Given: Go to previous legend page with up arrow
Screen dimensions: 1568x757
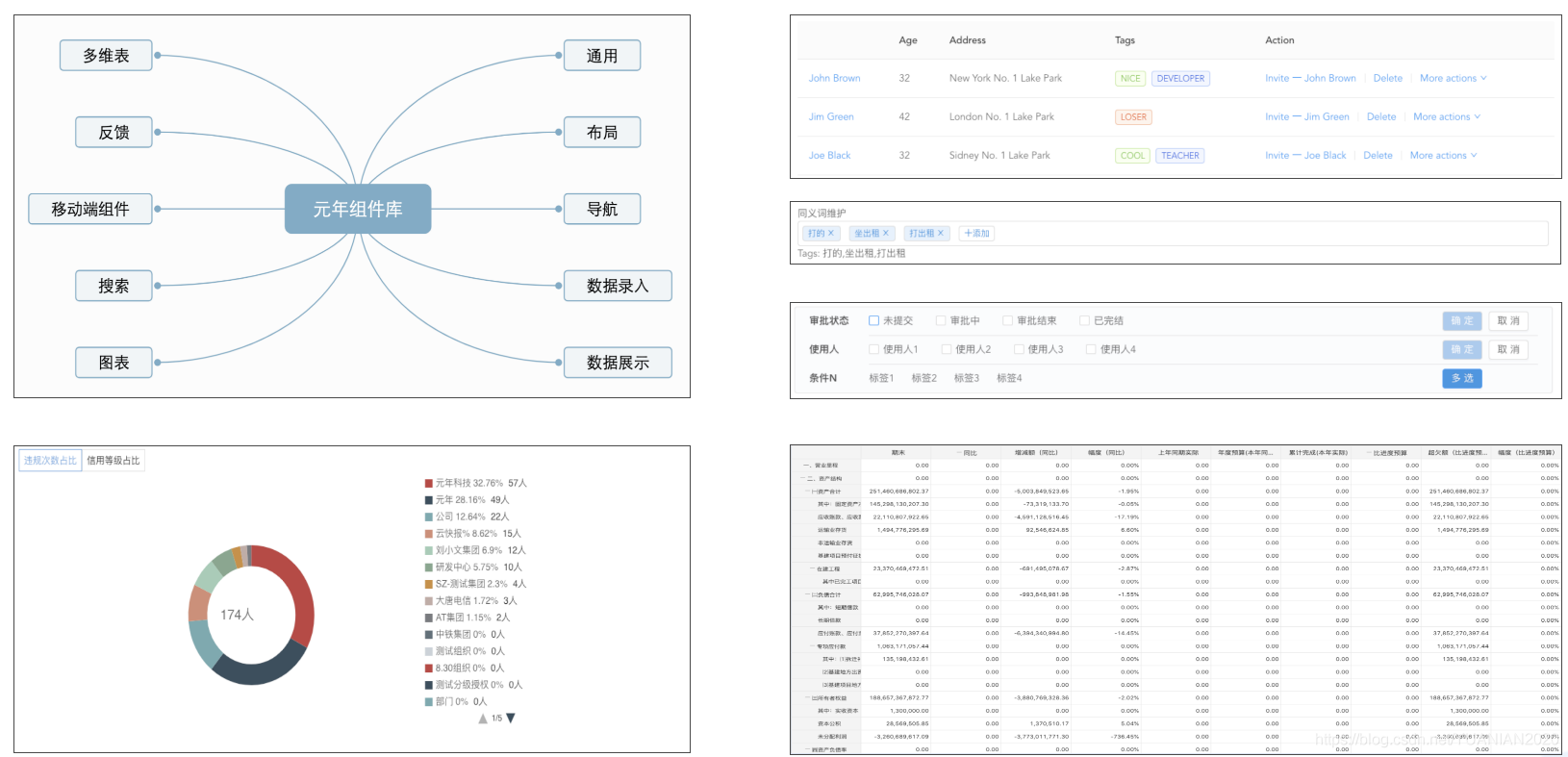Looking at the screenshot, I should click(x=483, y=719).
